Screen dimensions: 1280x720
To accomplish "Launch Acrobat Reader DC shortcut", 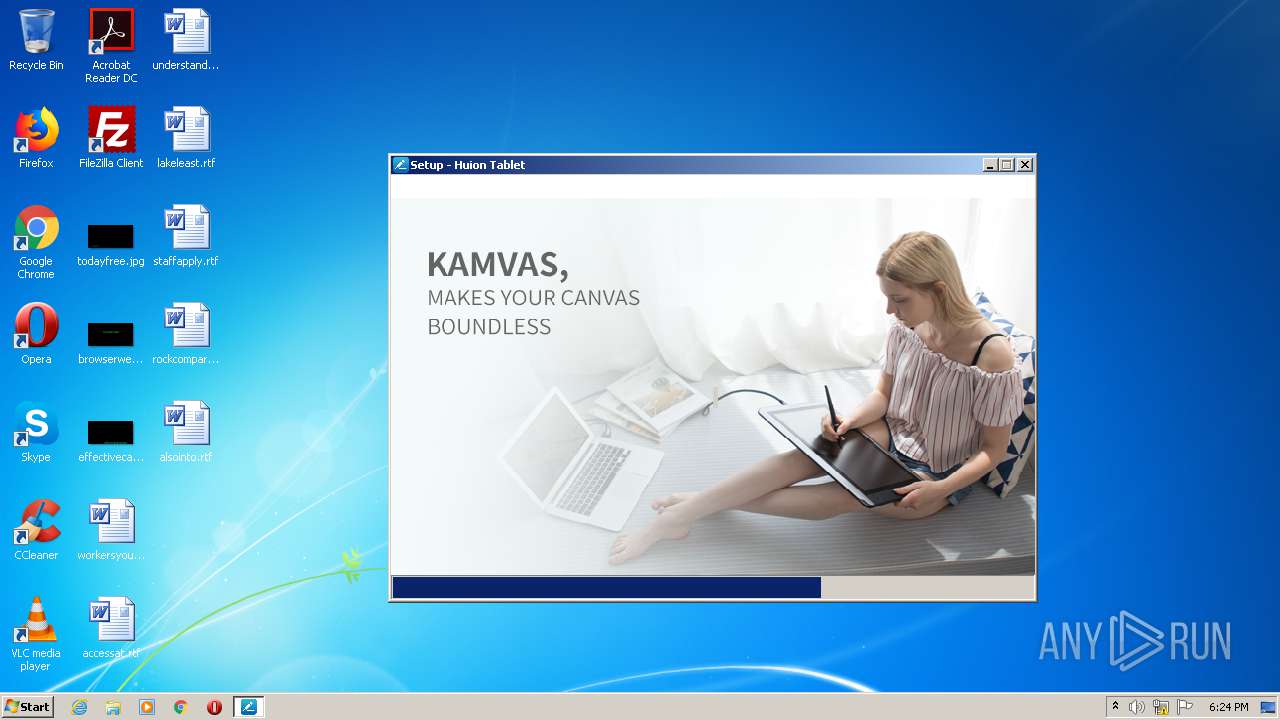I will click(111, 46).
